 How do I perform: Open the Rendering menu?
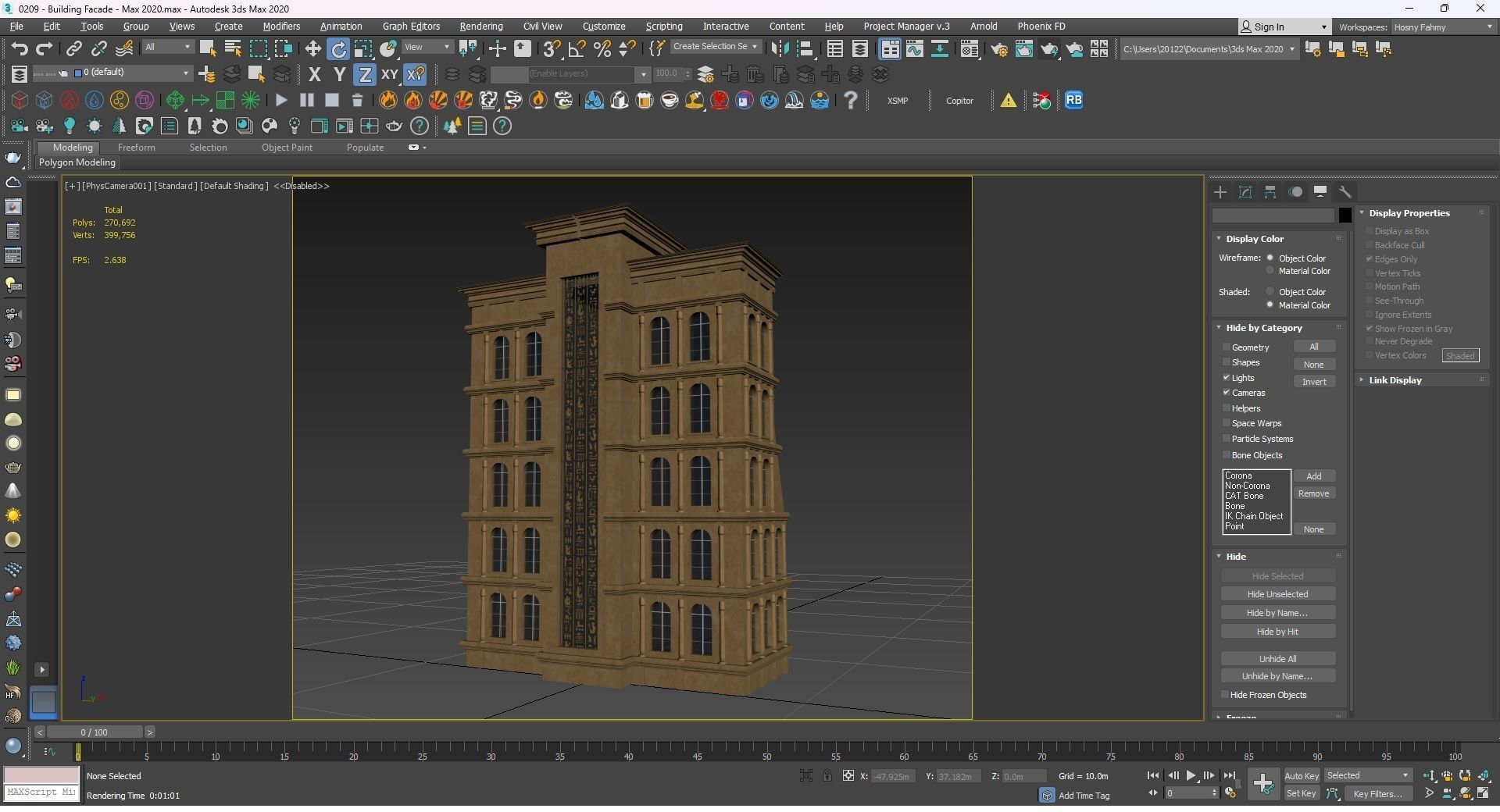(480, 26)
